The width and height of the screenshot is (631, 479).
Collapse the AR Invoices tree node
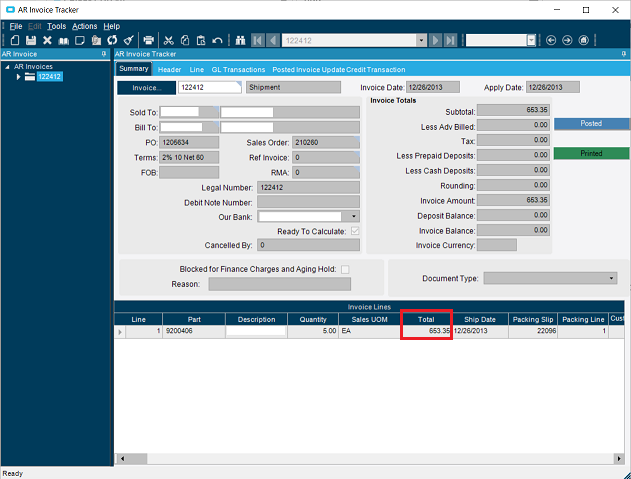[7, 67]
